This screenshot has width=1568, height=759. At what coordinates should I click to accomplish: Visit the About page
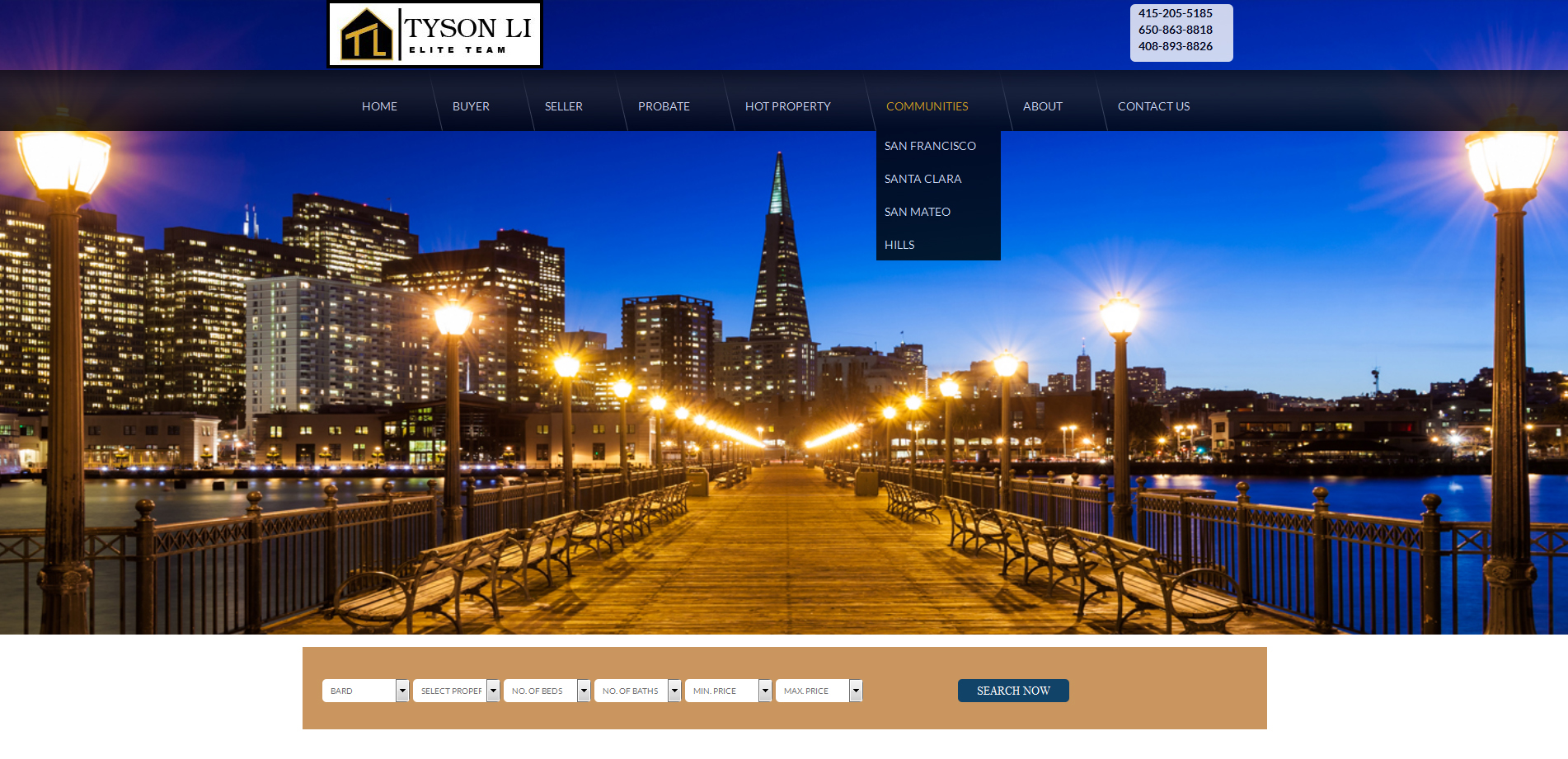[x=1042, y=106]
